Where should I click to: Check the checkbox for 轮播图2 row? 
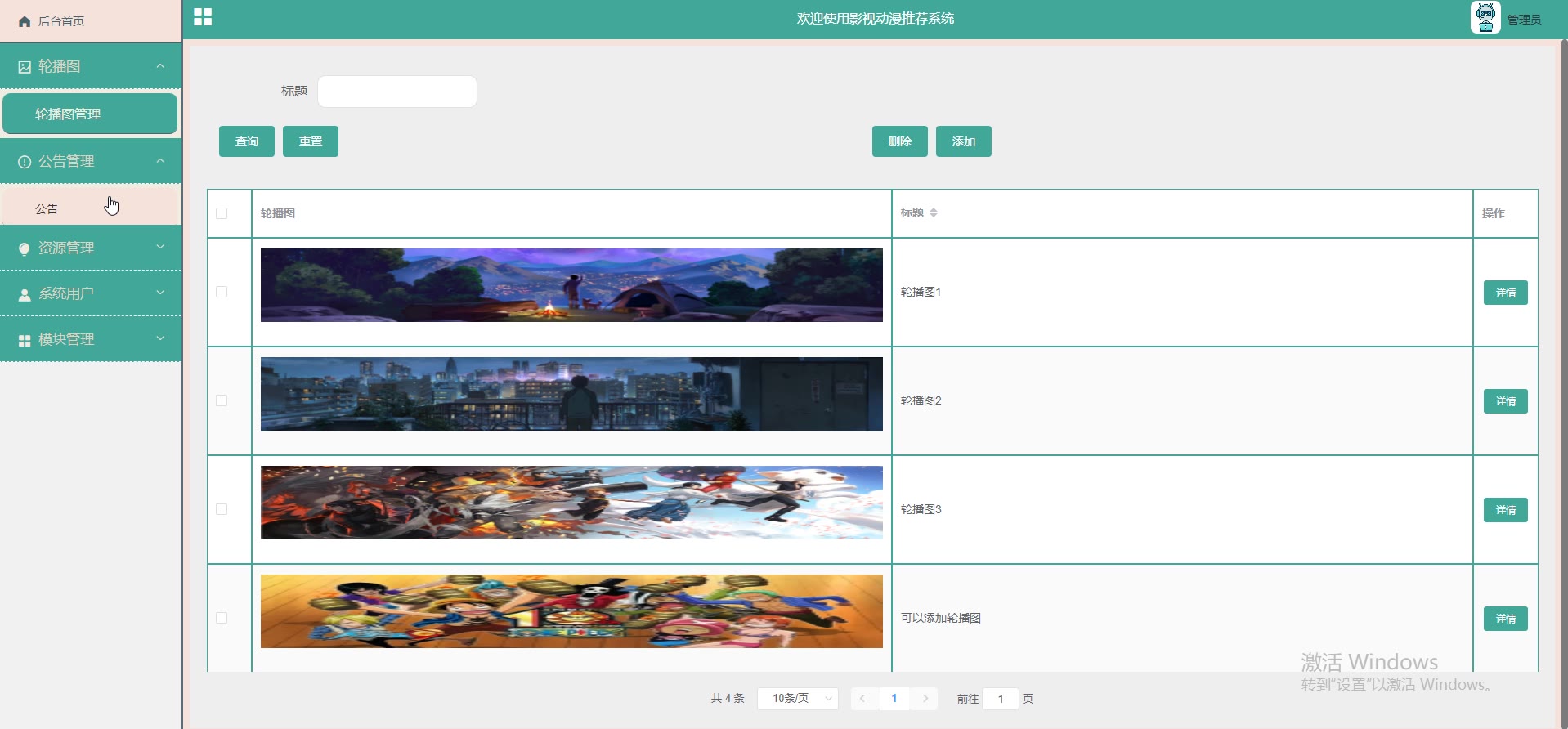coord(222,400)
